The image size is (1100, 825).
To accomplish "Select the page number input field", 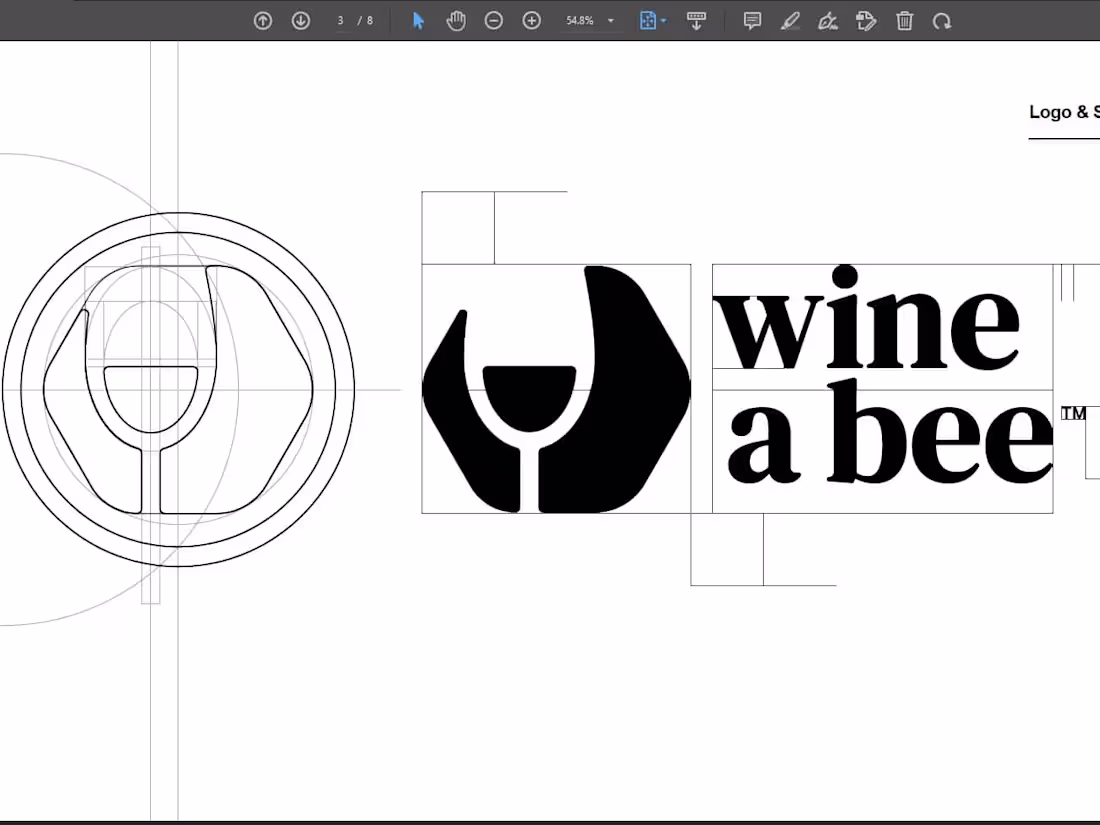I will 340,20.
